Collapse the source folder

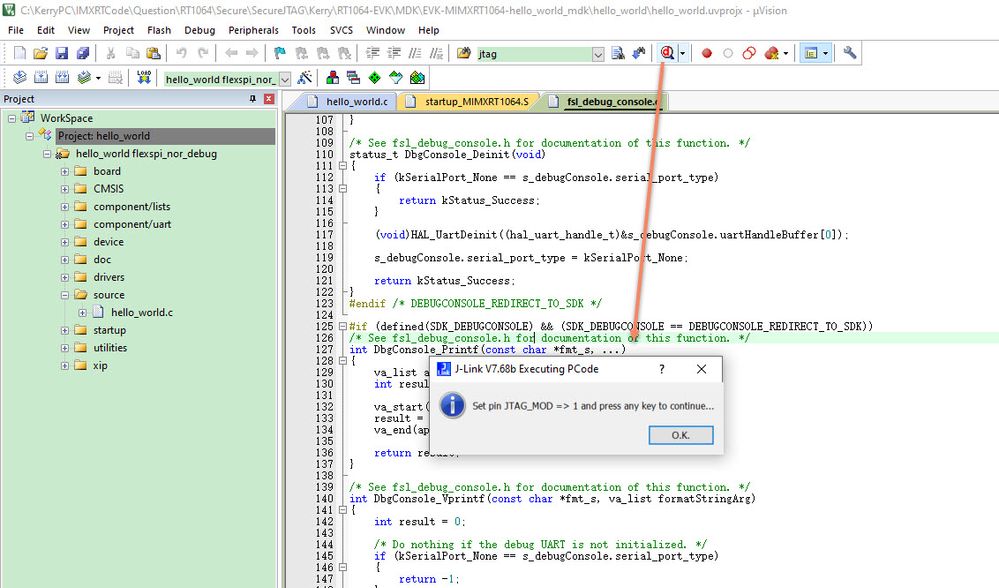[65, 295]
